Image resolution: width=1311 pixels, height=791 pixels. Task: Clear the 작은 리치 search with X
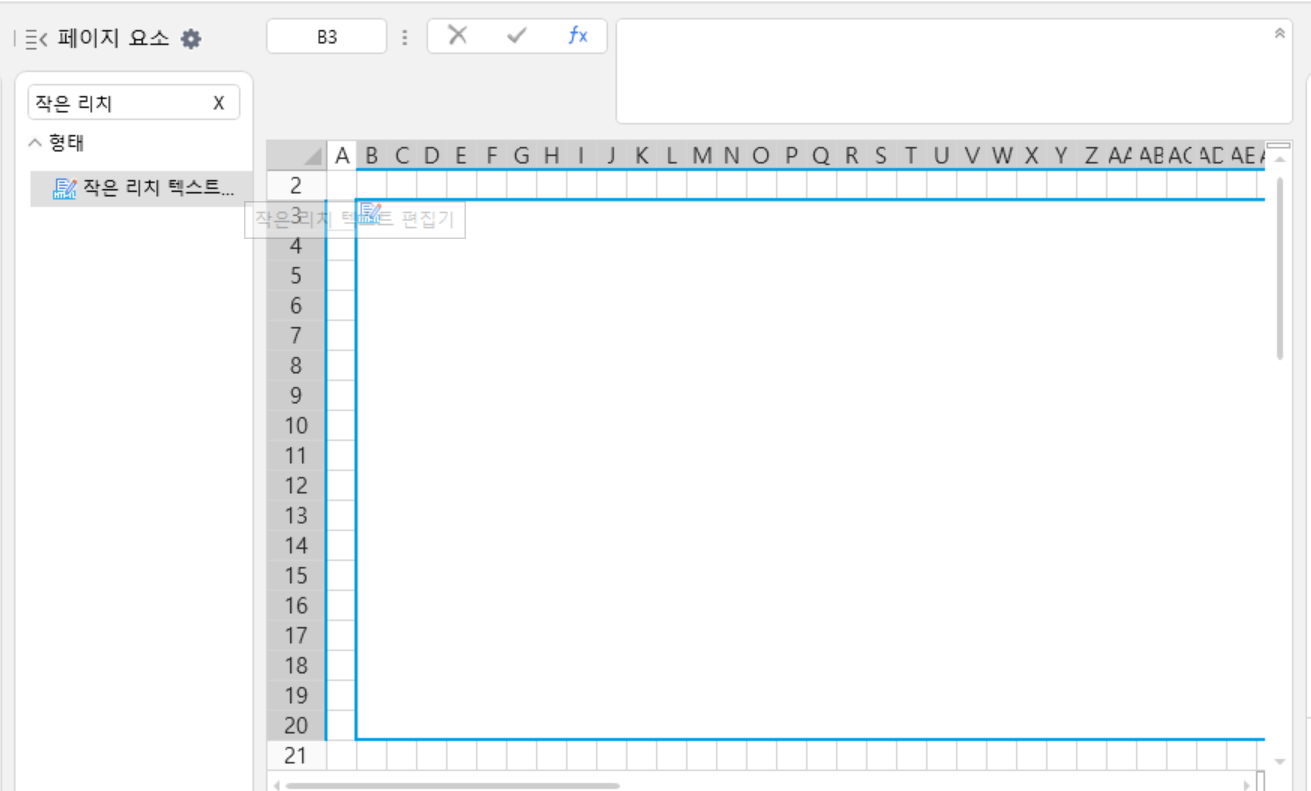tap(219, 102)
